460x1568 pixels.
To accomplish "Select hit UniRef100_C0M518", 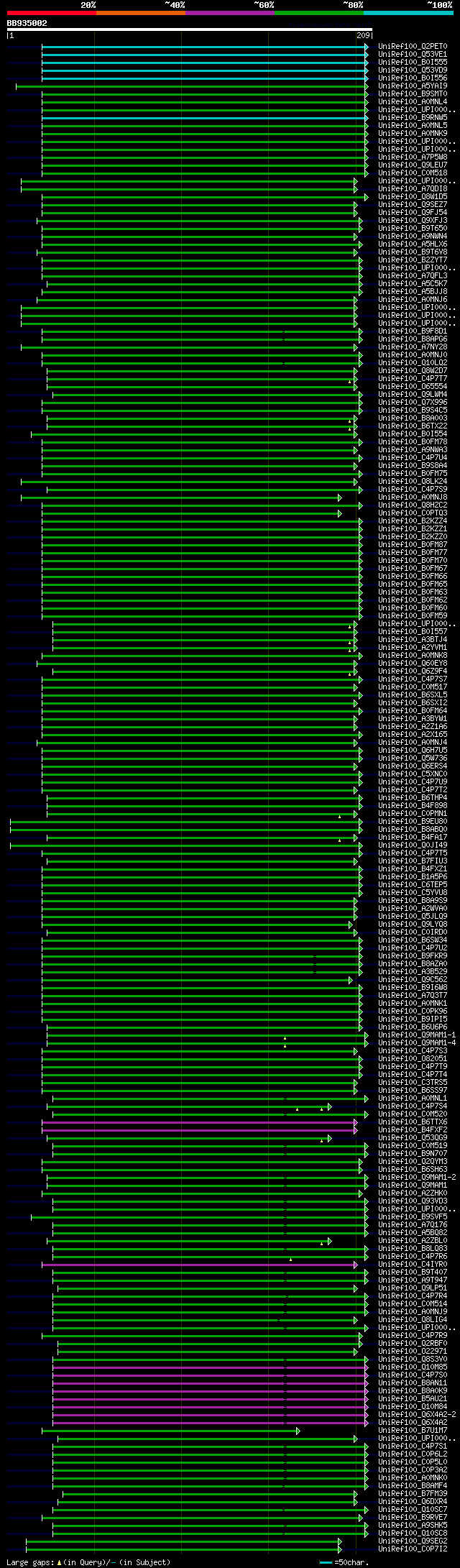I will click(413, 173).
